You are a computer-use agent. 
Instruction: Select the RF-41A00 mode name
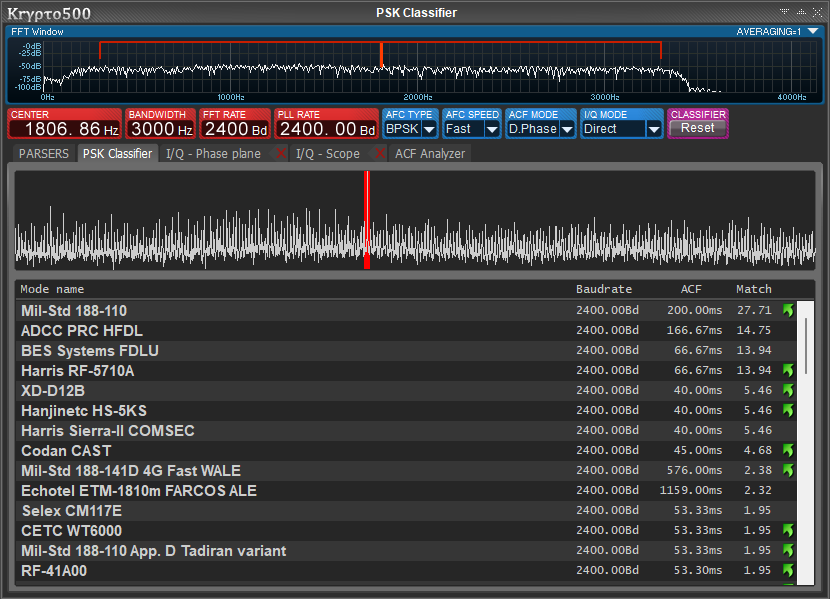54,570
